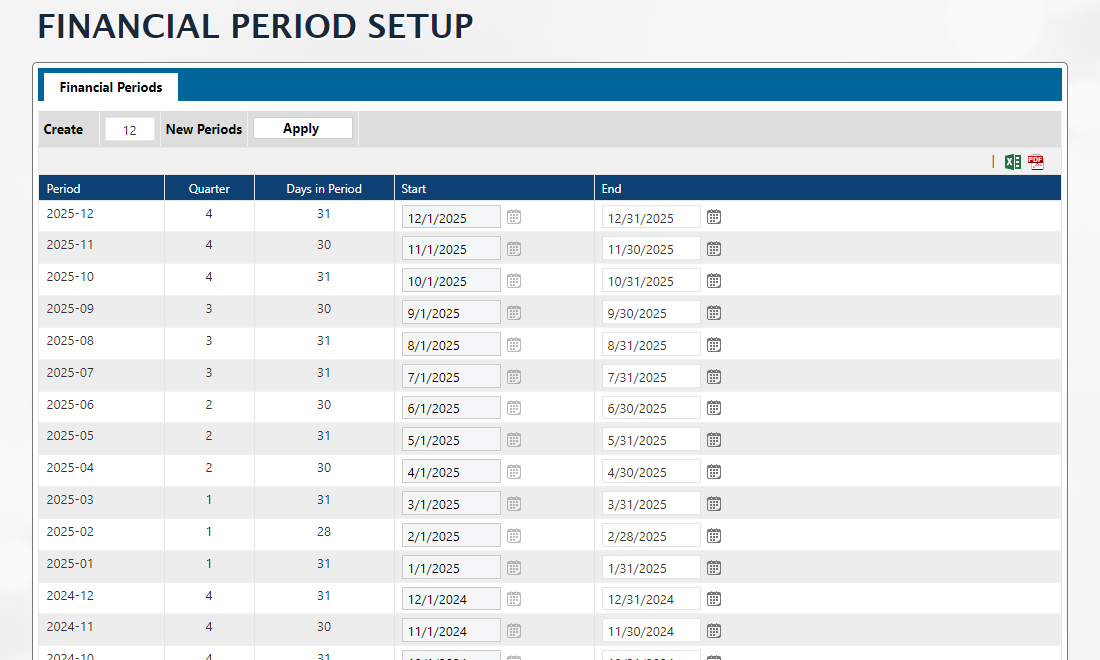The image size is (1100, 660).
Task: Sort by the Period column header
Action: tap(64, 188)
